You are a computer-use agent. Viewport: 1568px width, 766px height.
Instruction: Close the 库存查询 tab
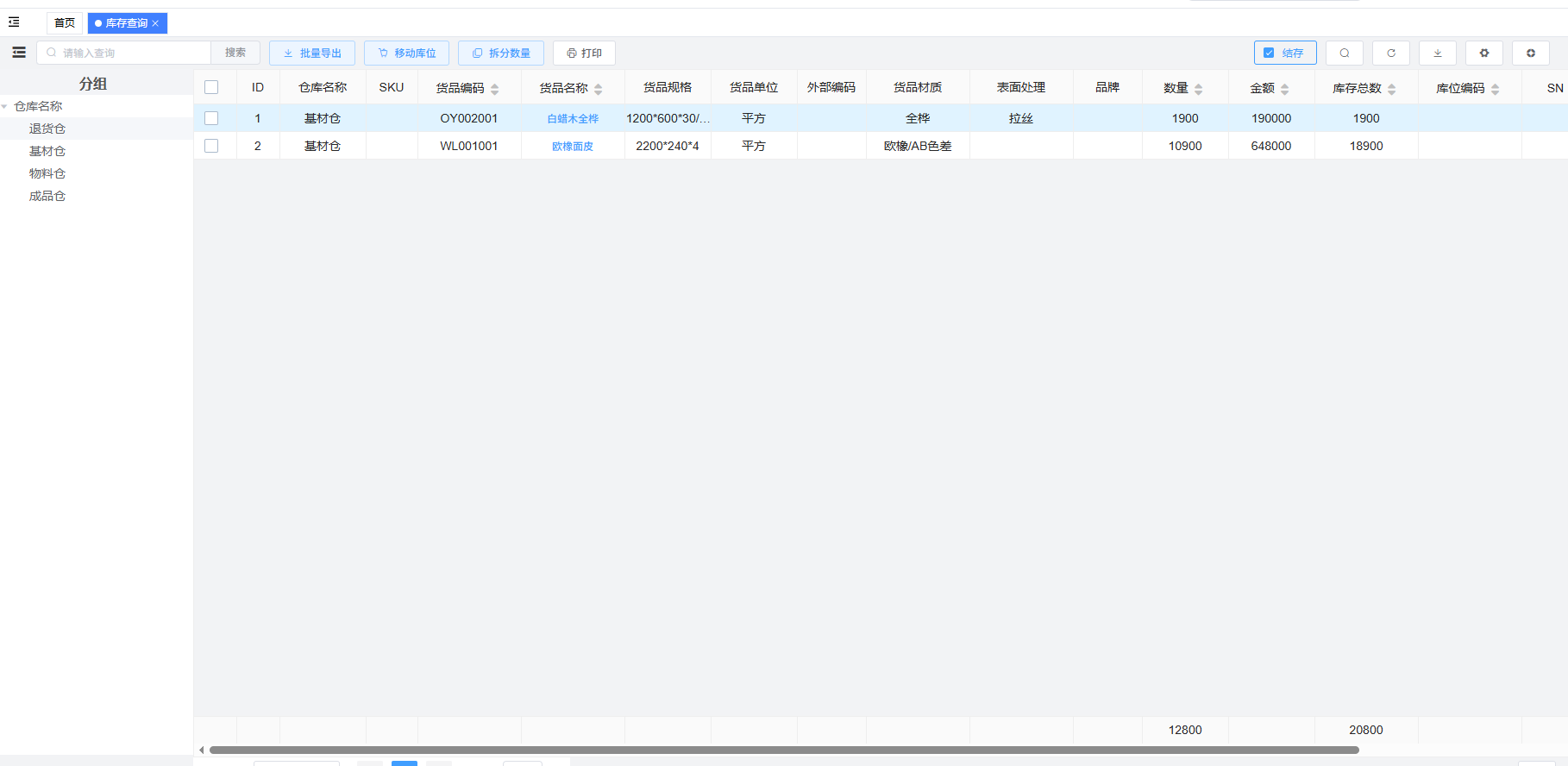(x=155, y=23)
